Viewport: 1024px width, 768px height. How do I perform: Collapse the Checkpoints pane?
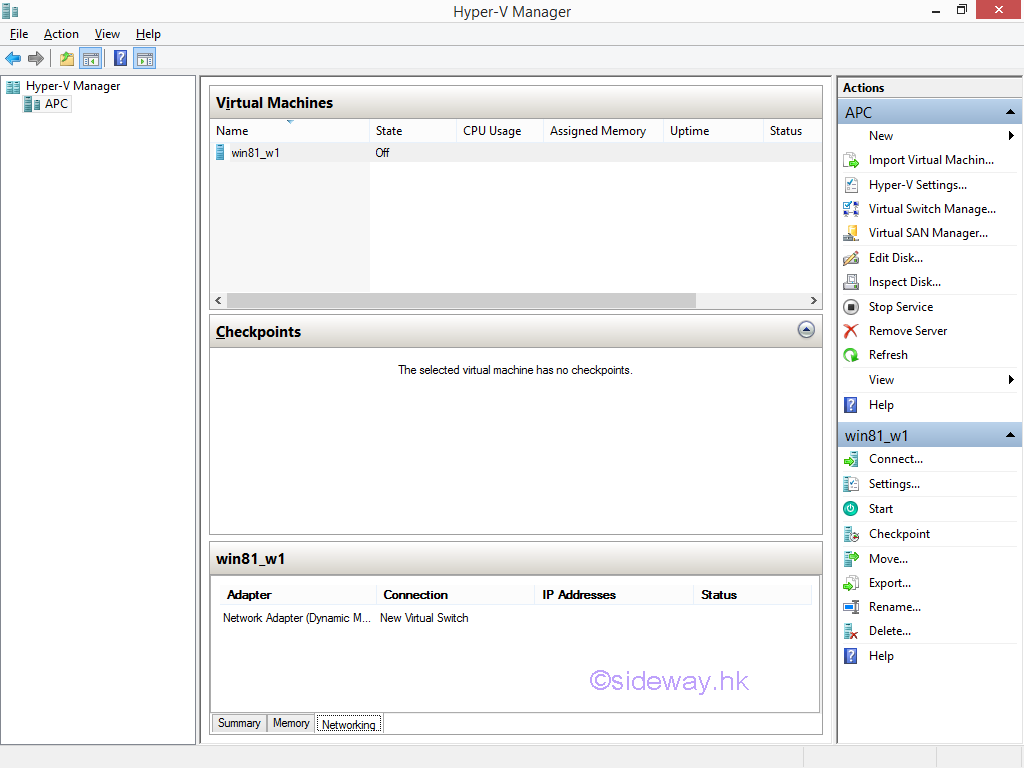[x=806, y=330]
